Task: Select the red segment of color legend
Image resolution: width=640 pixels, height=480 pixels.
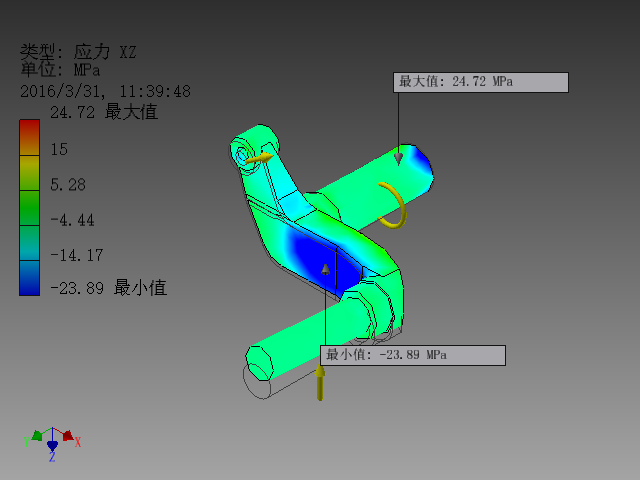Action: 29,137
